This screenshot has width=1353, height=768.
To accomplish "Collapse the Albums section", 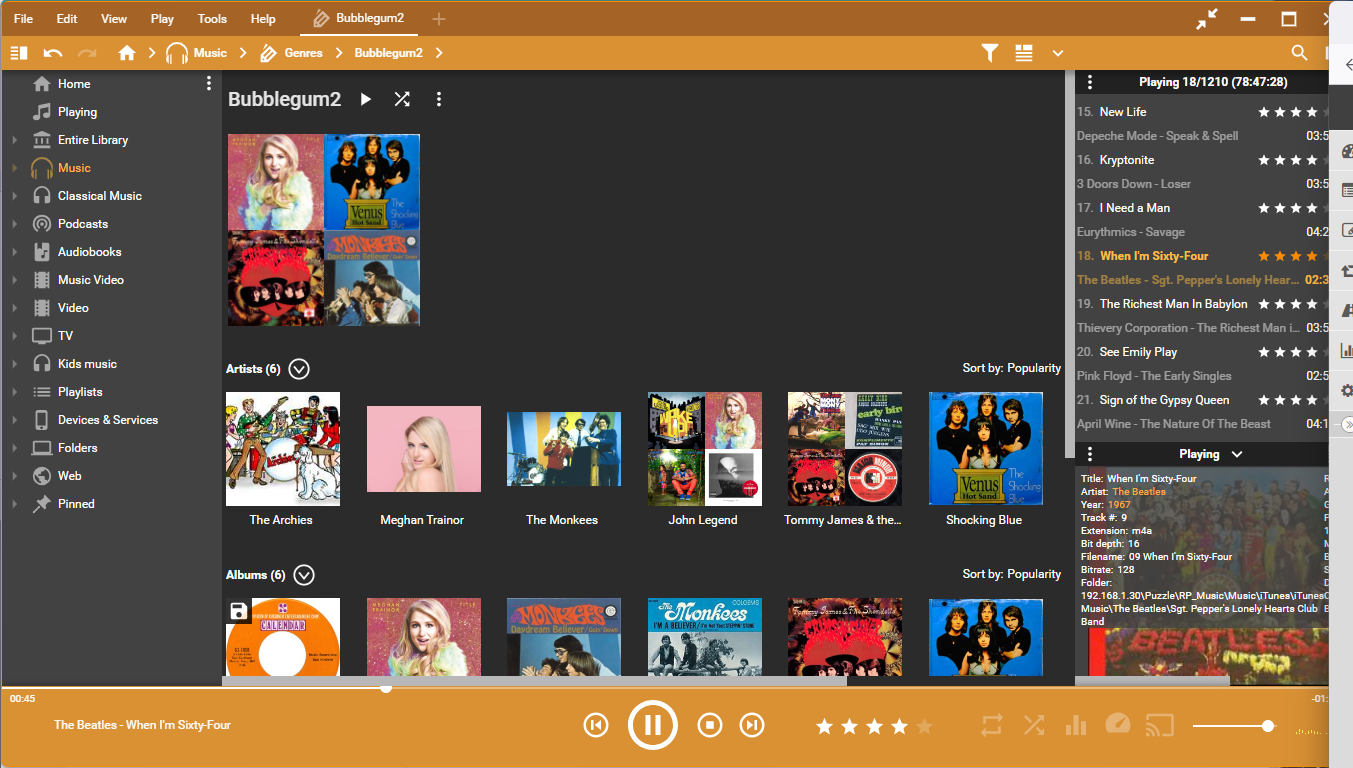I will click(304, 575).
